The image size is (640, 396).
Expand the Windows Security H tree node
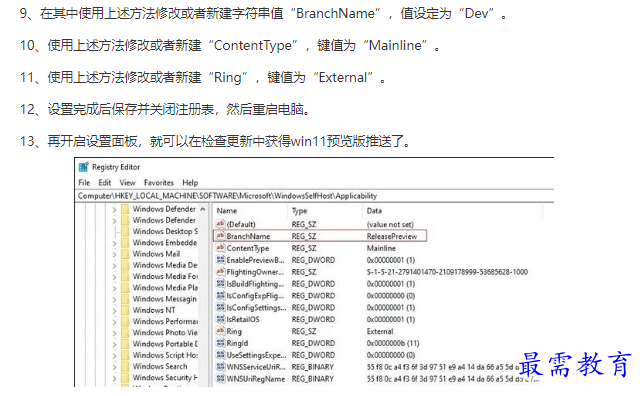(114, 378)
